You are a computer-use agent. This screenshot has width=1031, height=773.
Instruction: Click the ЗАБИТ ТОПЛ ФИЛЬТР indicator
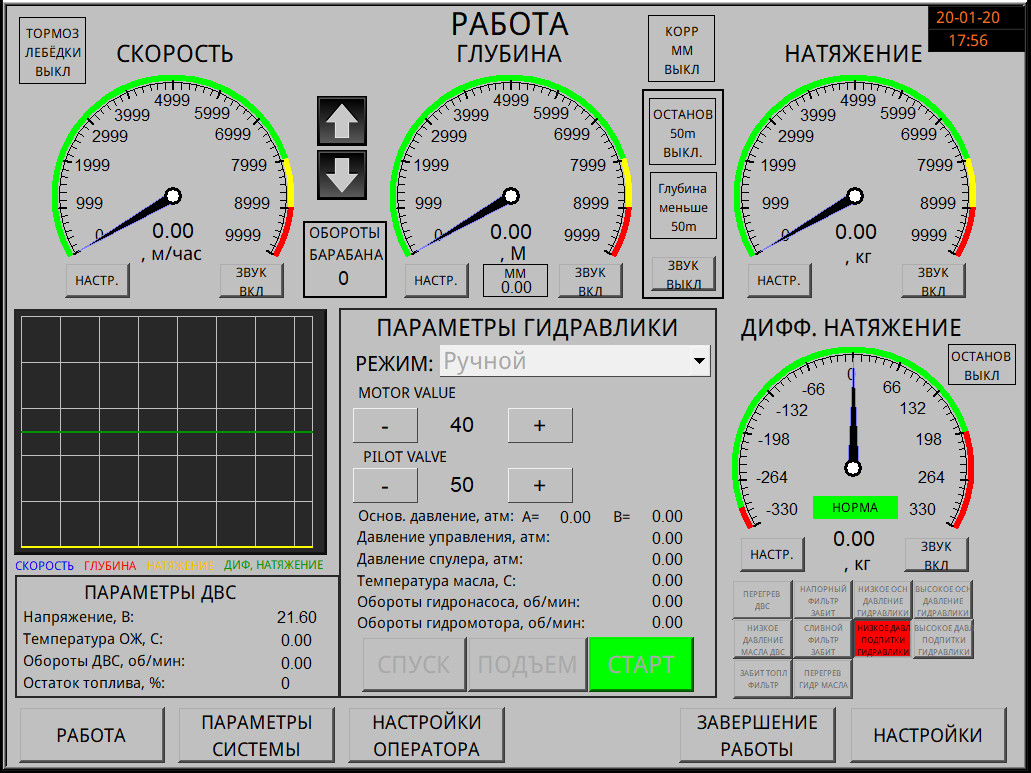762,679
